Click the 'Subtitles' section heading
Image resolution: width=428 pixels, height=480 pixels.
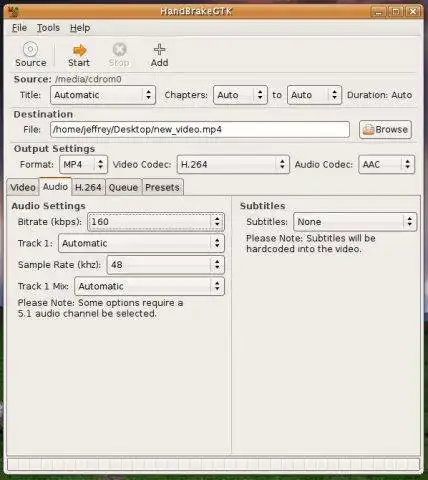coord(263,206)
